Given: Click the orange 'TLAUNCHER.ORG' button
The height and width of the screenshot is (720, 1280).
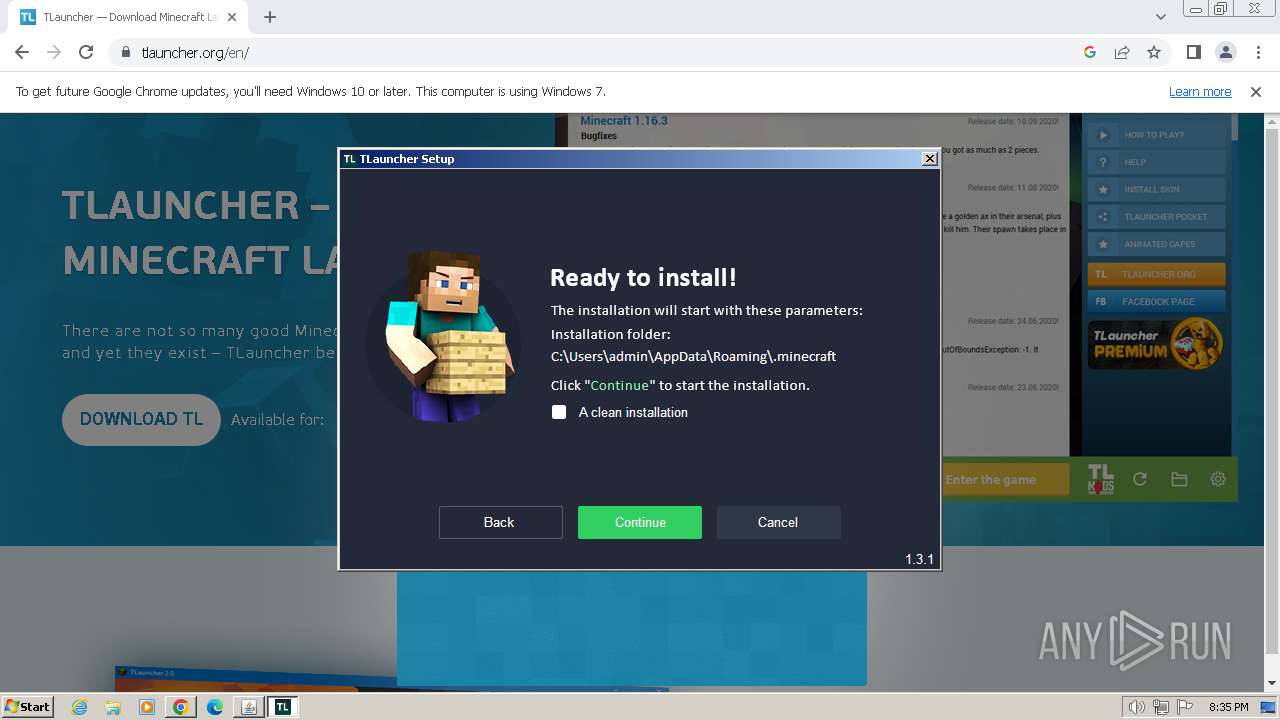Looking at the screenshot, I should point(1157,274).
